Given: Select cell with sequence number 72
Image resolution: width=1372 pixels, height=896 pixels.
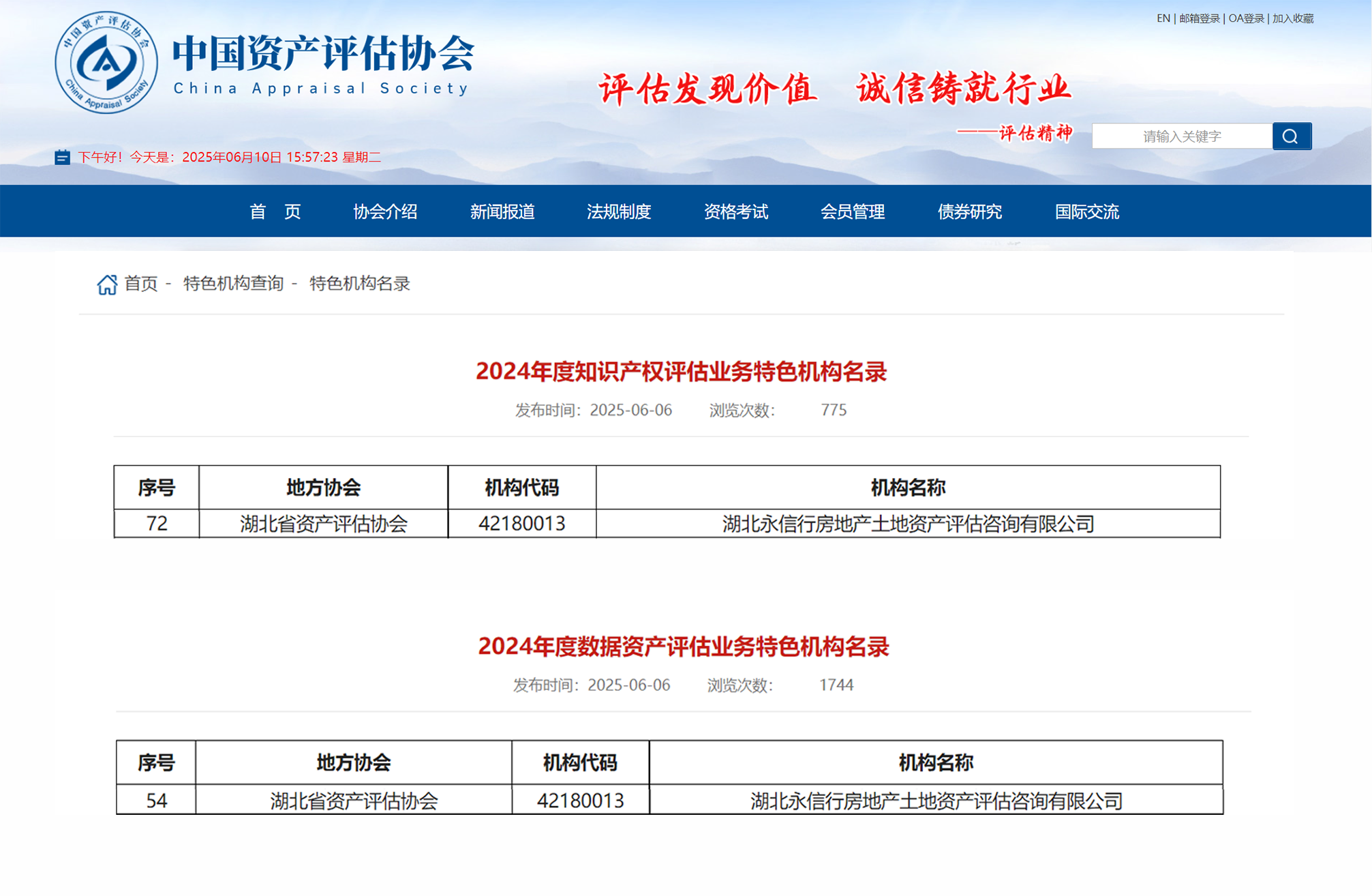Looking at the screenshot, I should point(157,524).
